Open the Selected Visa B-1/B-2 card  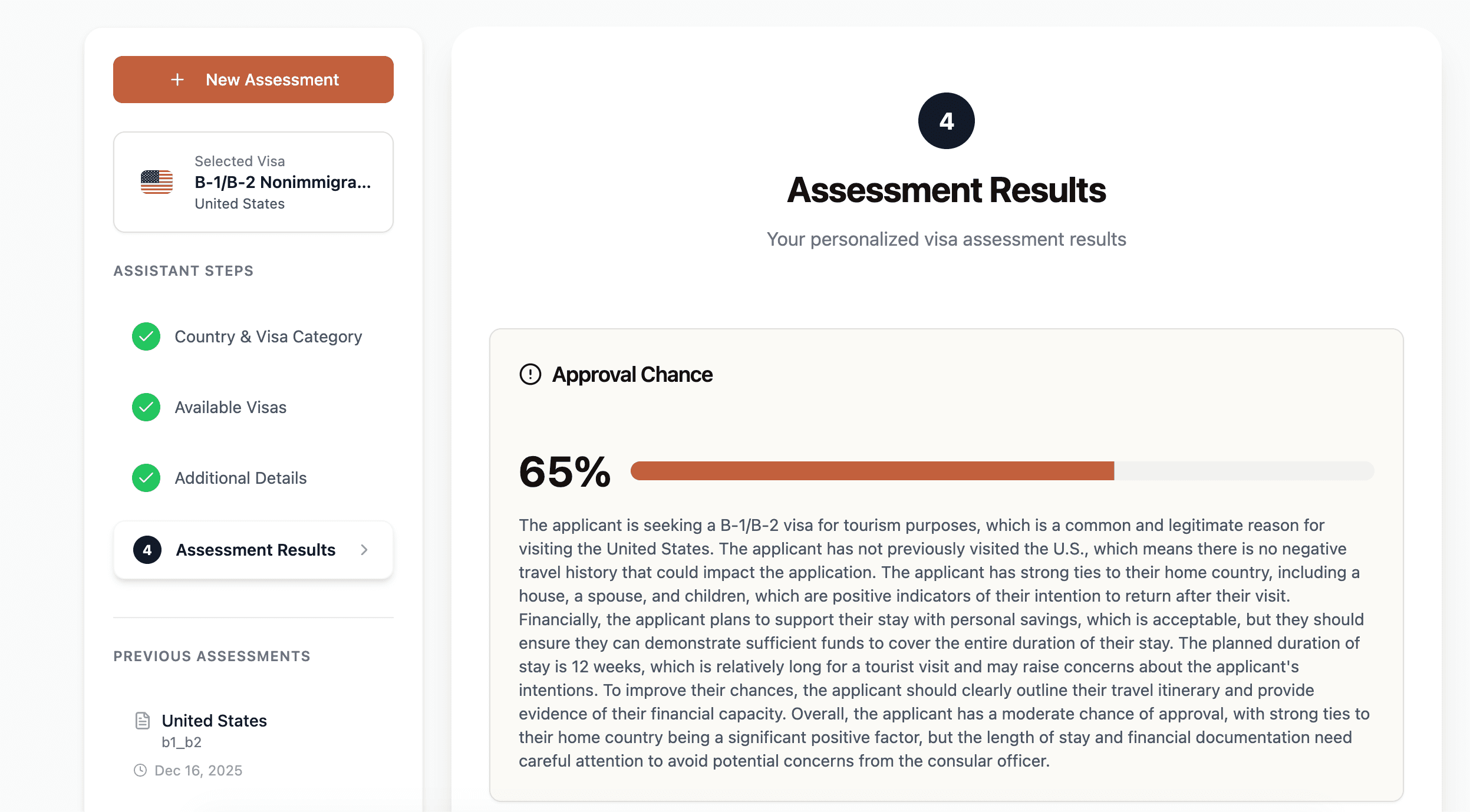pos(253,181)
